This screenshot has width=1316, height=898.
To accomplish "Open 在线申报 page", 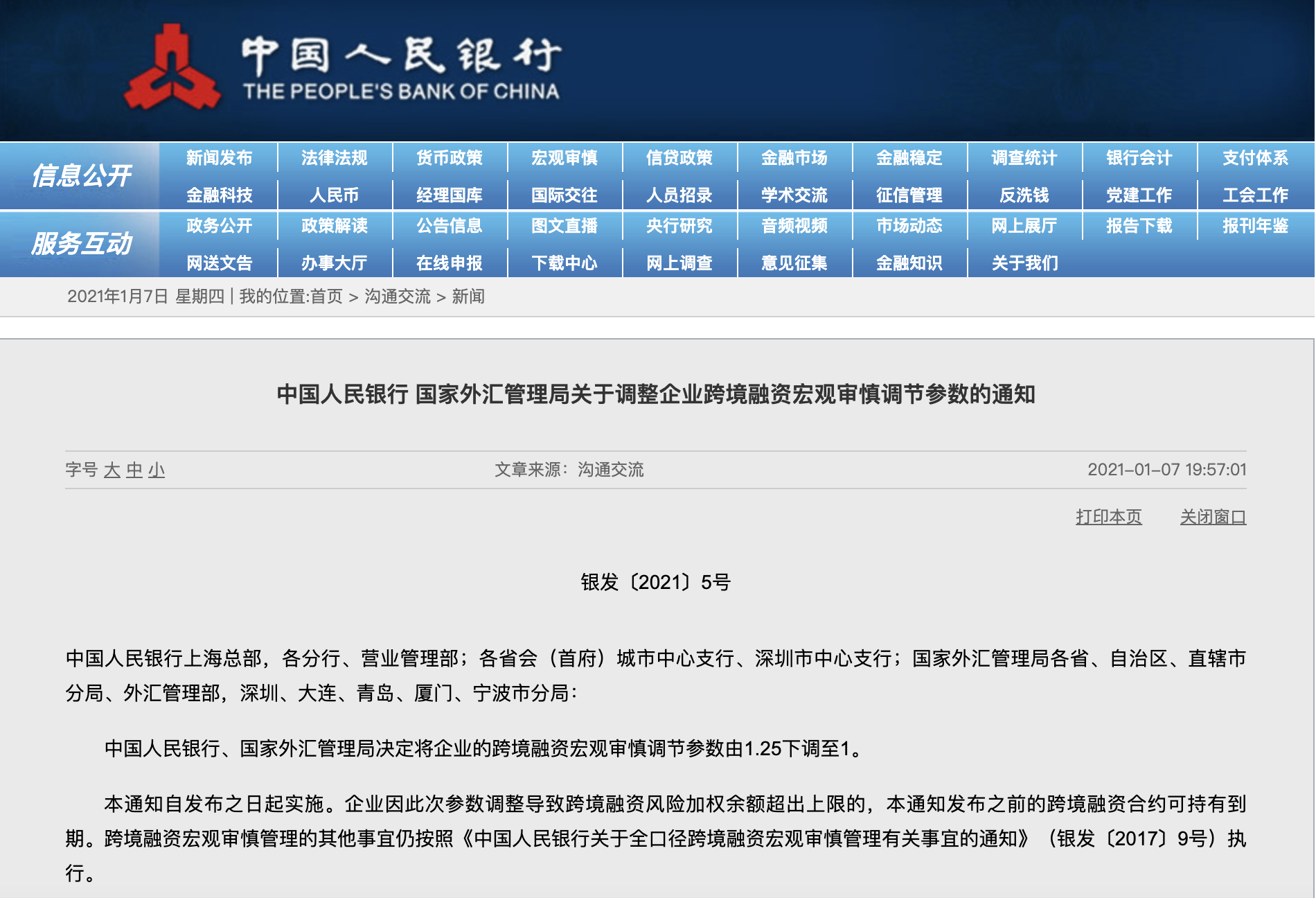I will (449, 263).
